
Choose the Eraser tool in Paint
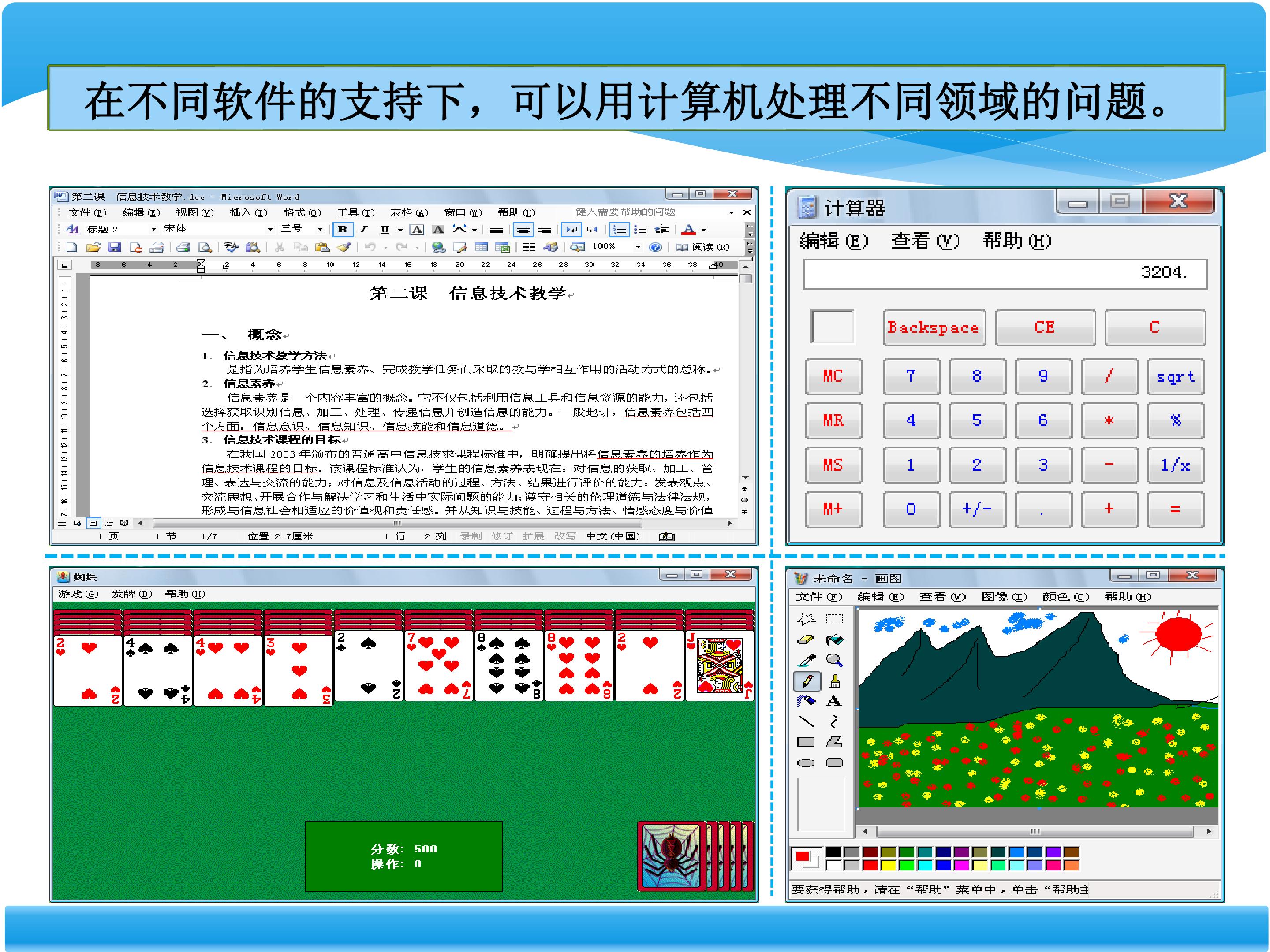pyautogui.click(x=806, y=639)
